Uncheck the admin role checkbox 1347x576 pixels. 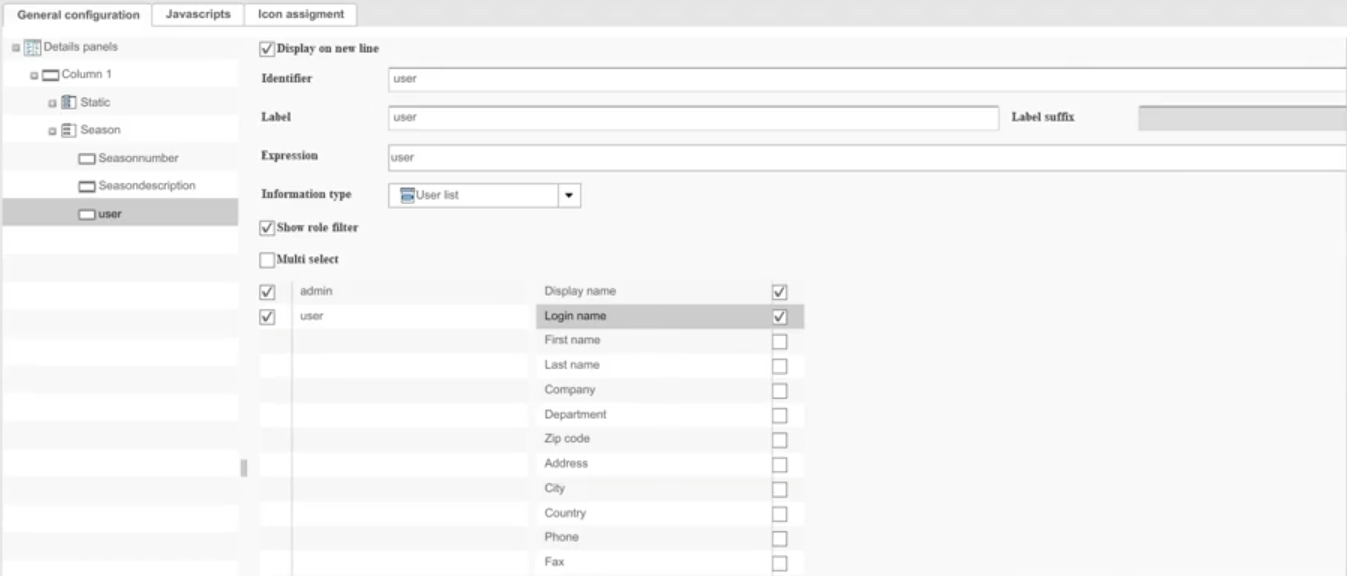pyautogui.click(x=267, y=292)
